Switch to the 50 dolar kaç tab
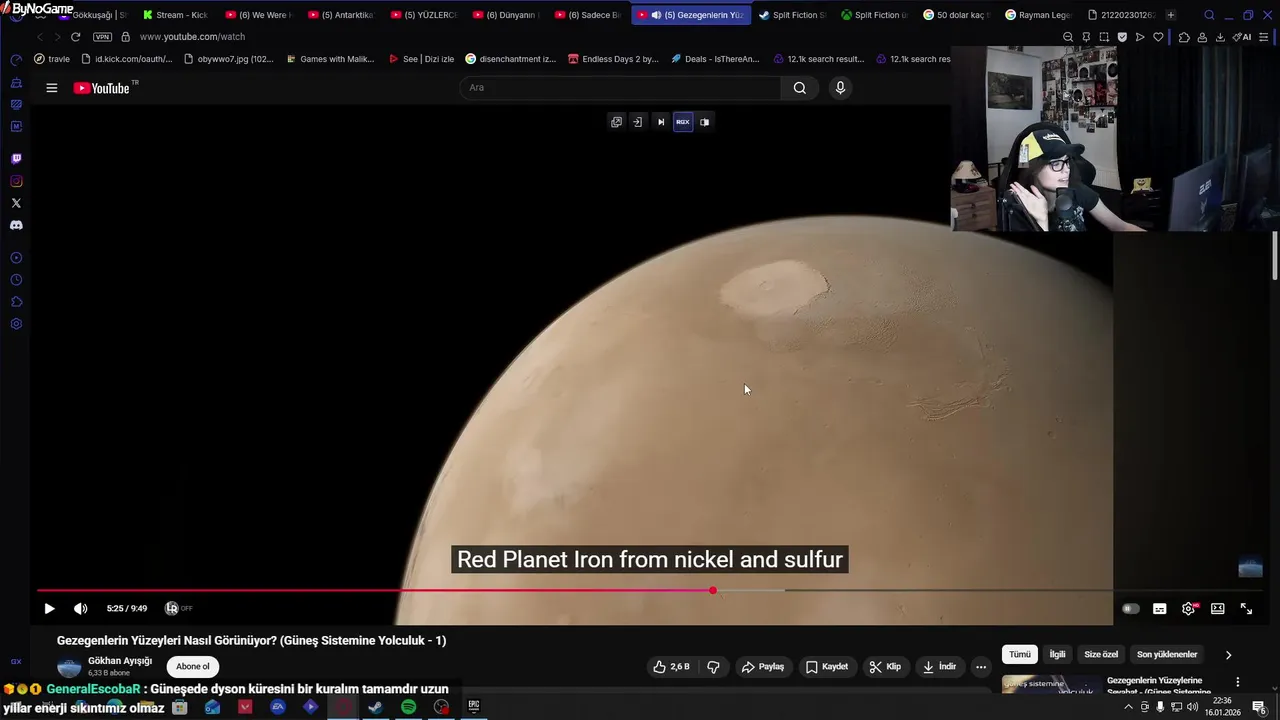Image resolution: width=1280 pixels, height=720 pixels. (956, 15)
